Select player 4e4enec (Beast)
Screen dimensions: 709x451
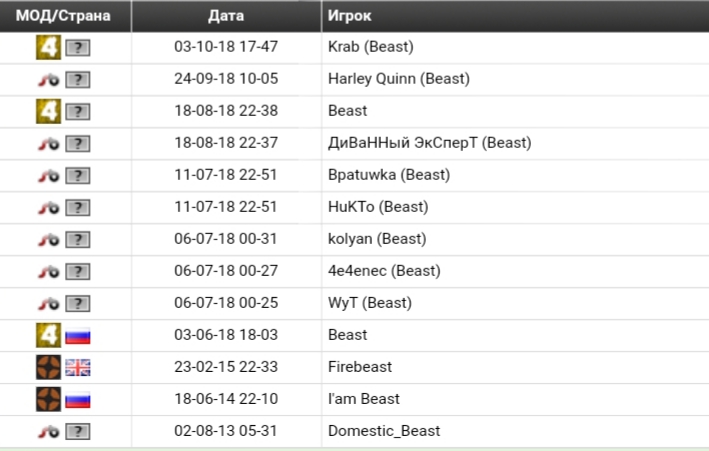pos(384,271)
